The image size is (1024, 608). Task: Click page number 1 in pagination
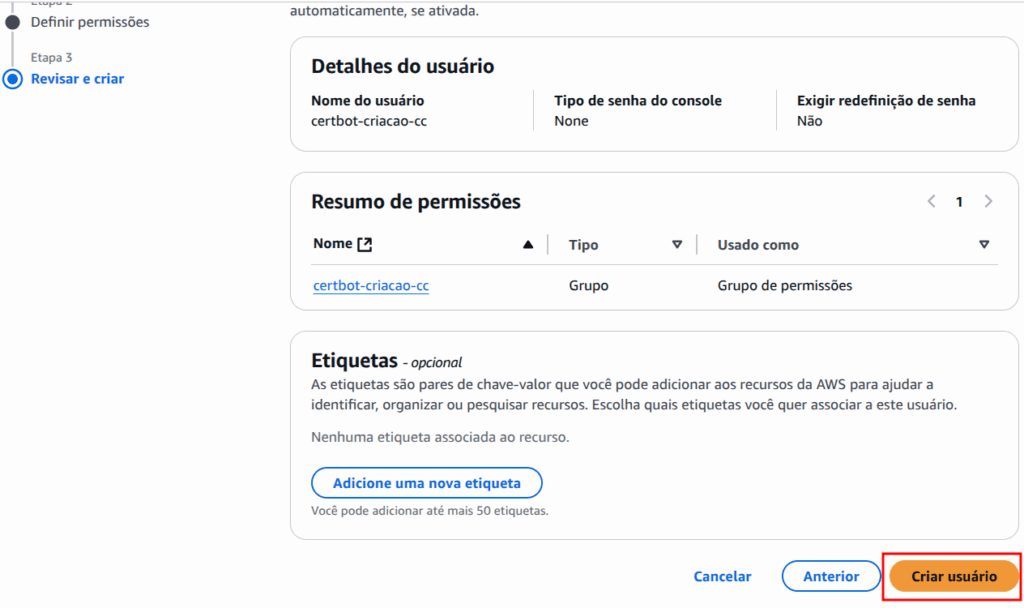[x=959, y=201]
